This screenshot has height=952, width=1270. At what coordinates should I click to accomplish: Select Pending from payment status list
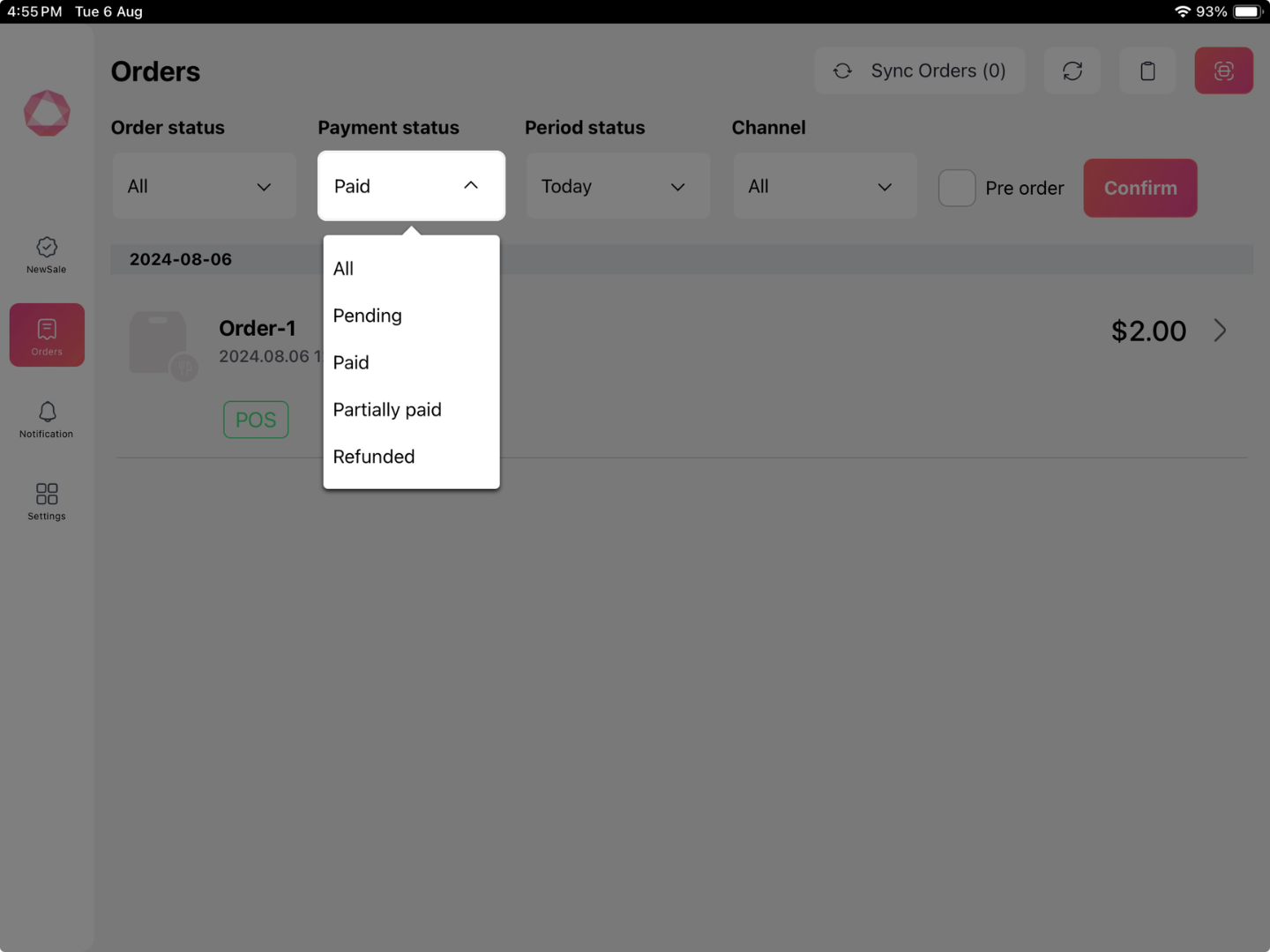pyautogui.click(x=368, y=316)
